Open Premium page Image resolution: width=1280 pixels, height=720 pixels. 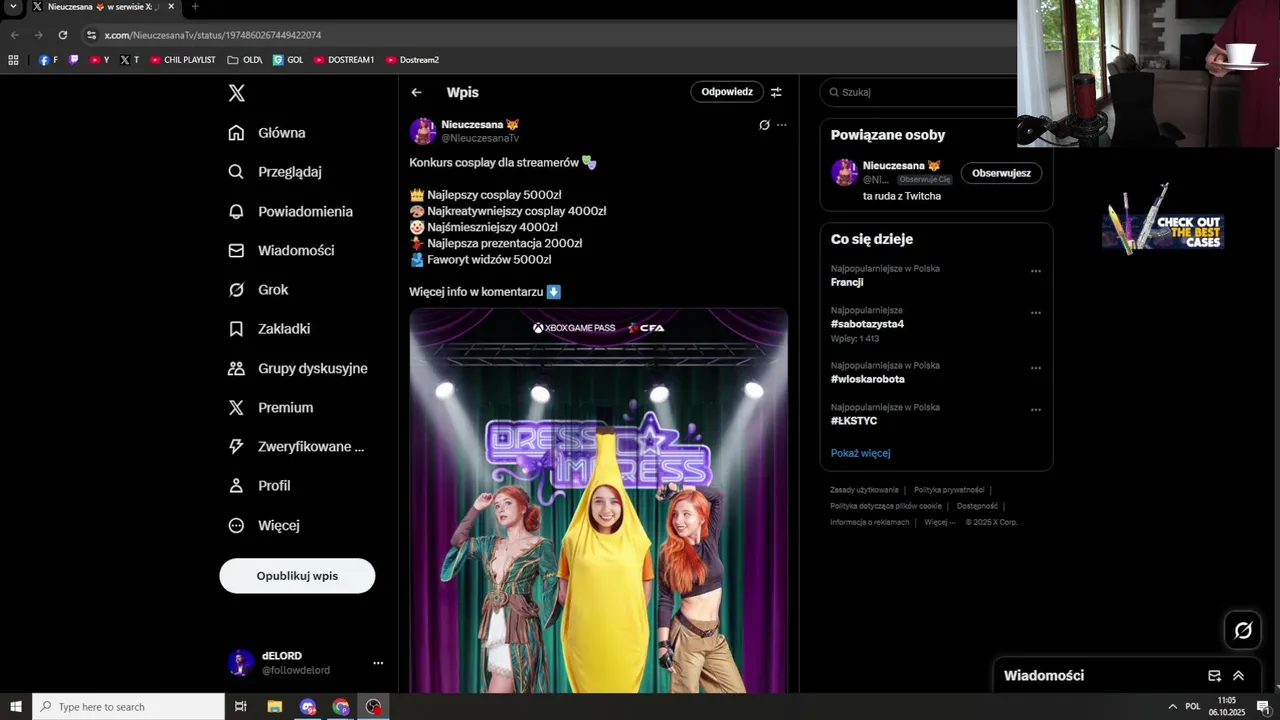pyautogui.click(x=270, y=407)
